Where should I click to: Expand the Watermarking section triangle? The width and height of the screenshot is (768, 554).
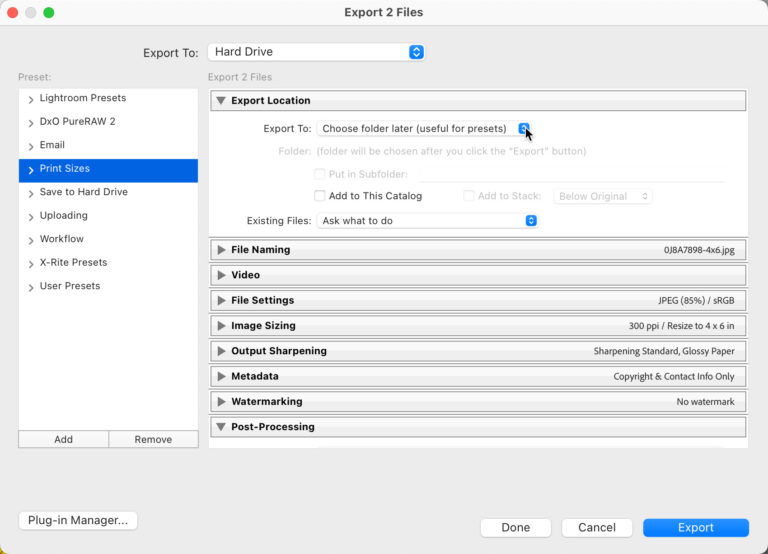(x=221, y=402)
